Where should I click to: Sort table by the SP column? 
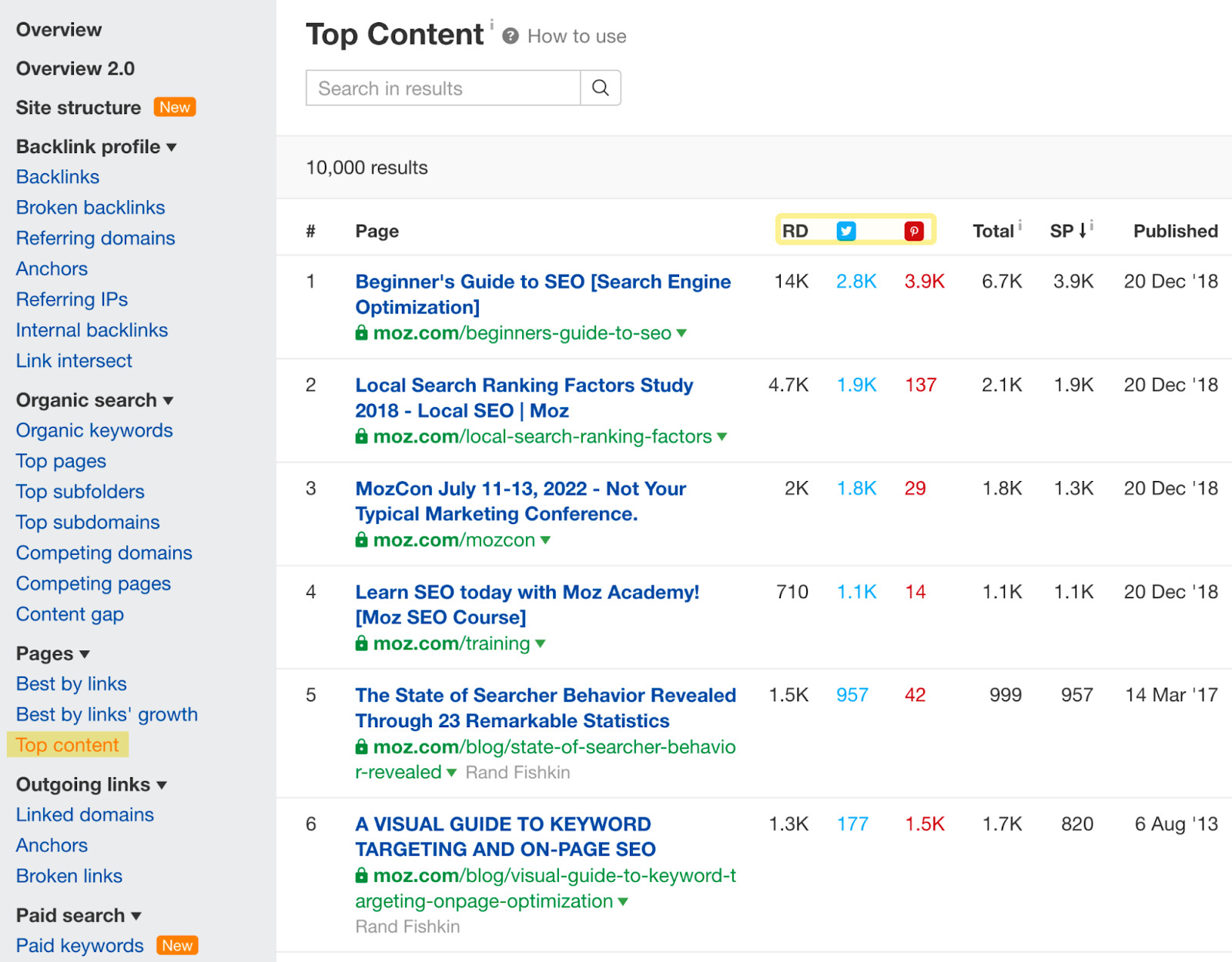[x=1069, y=231]
